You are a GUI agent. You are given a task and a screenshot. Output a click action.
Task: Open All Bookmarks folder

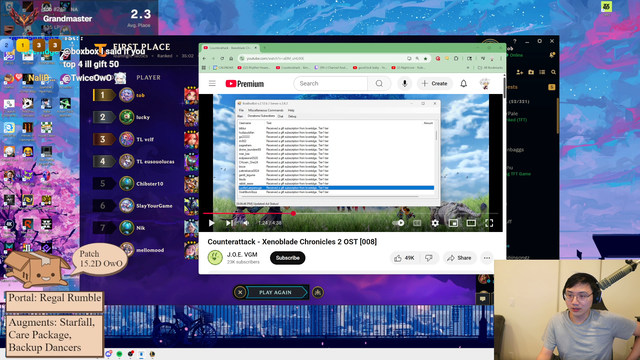click(491, 67)
